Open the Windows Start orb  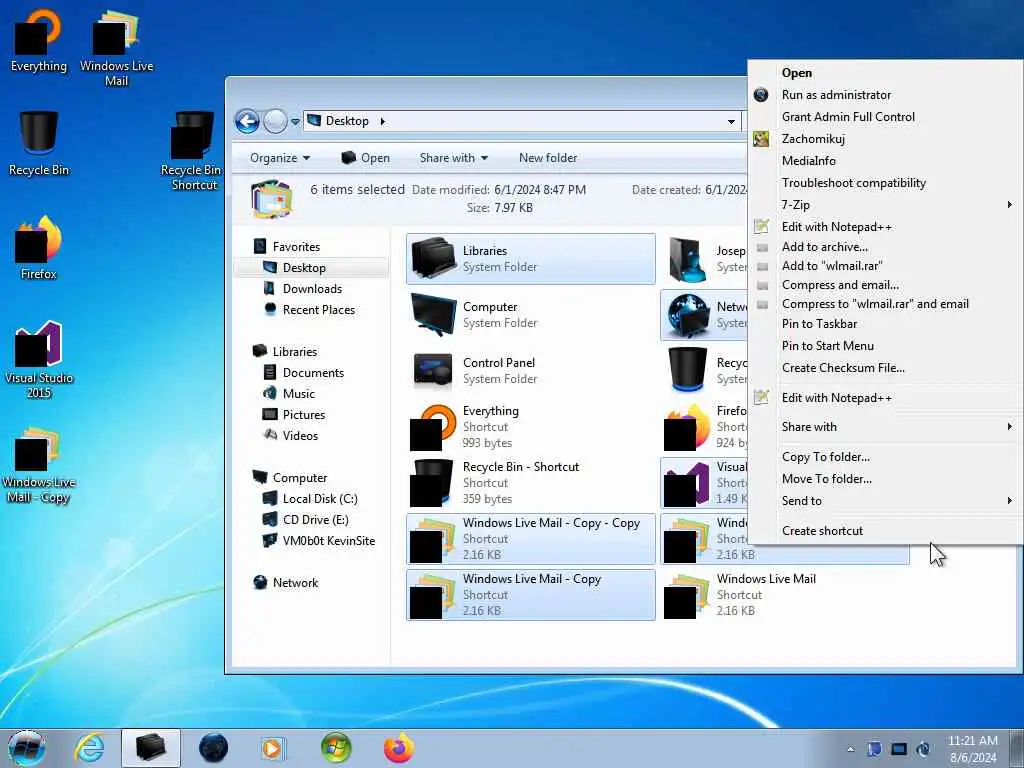pyautogui.click(x=27, y=748)
